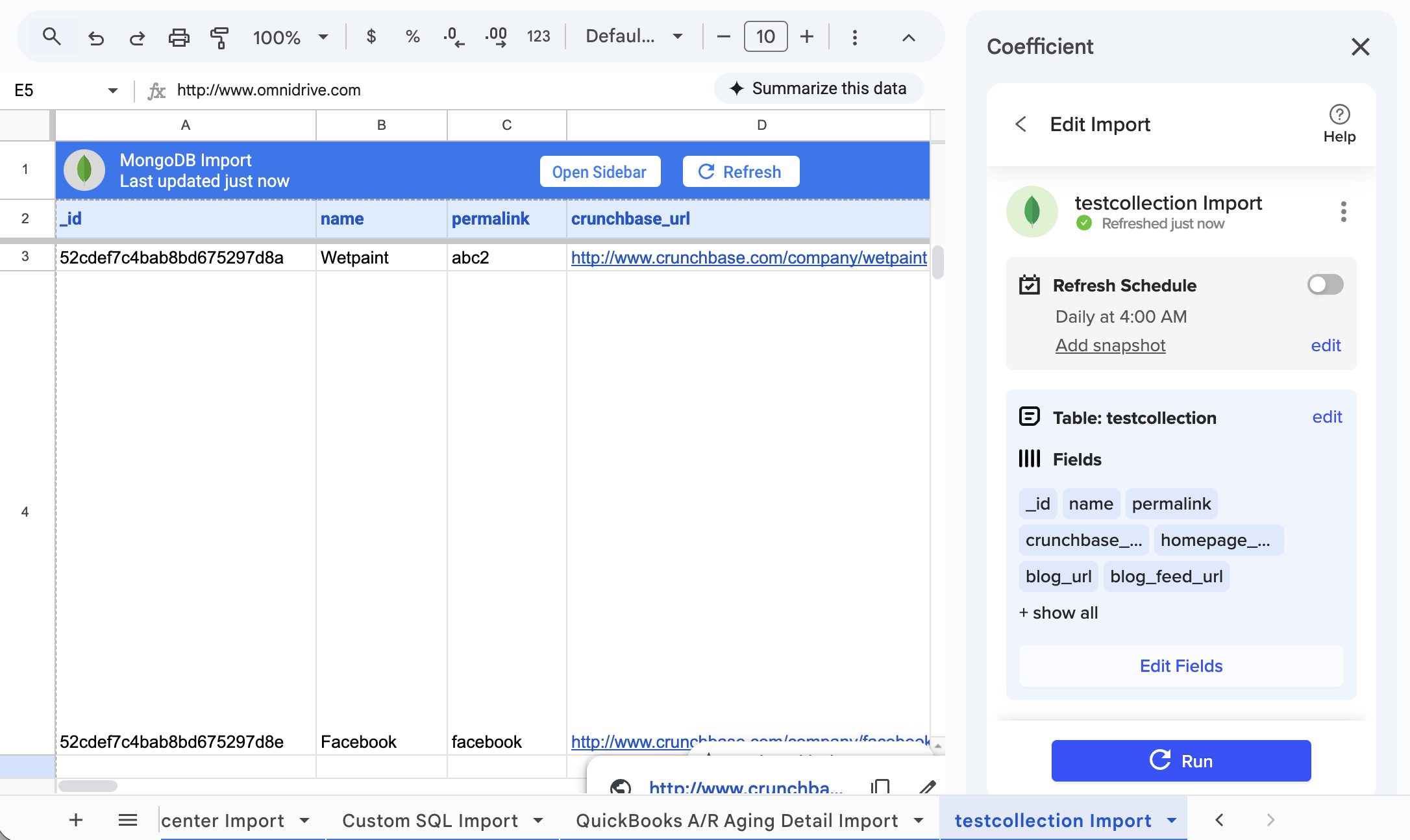The width and height of the screenshot is (1410, 840).
Task: Click the undo arrow icon
Action: point(96,37)
